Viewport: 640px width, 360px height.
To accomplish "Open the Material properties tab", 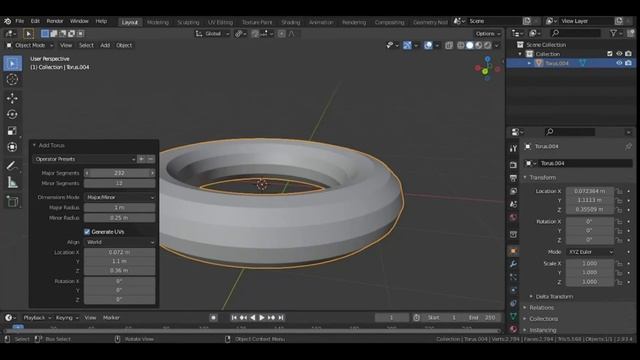I will [x=513, y=329].
